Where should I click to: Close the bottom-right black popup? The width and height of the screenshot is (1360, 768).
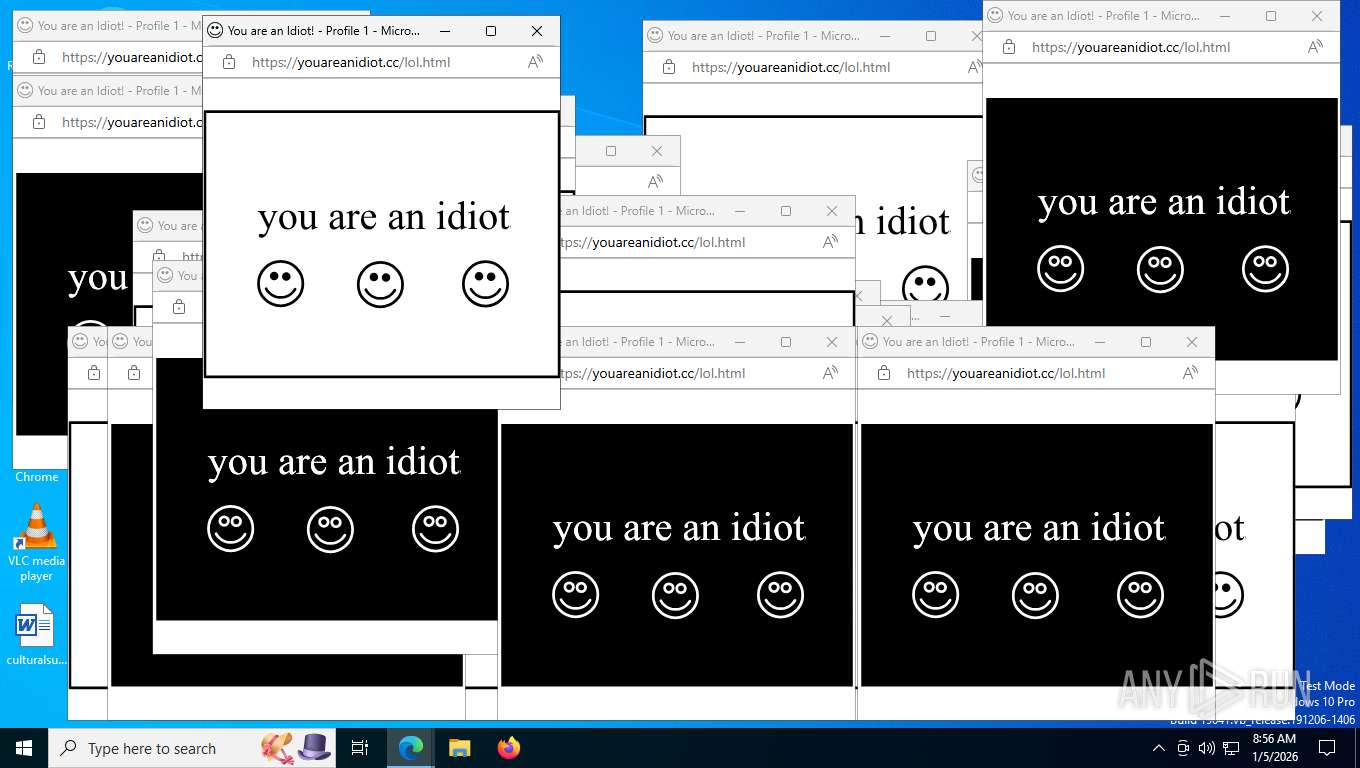(x=1192, y=342)
